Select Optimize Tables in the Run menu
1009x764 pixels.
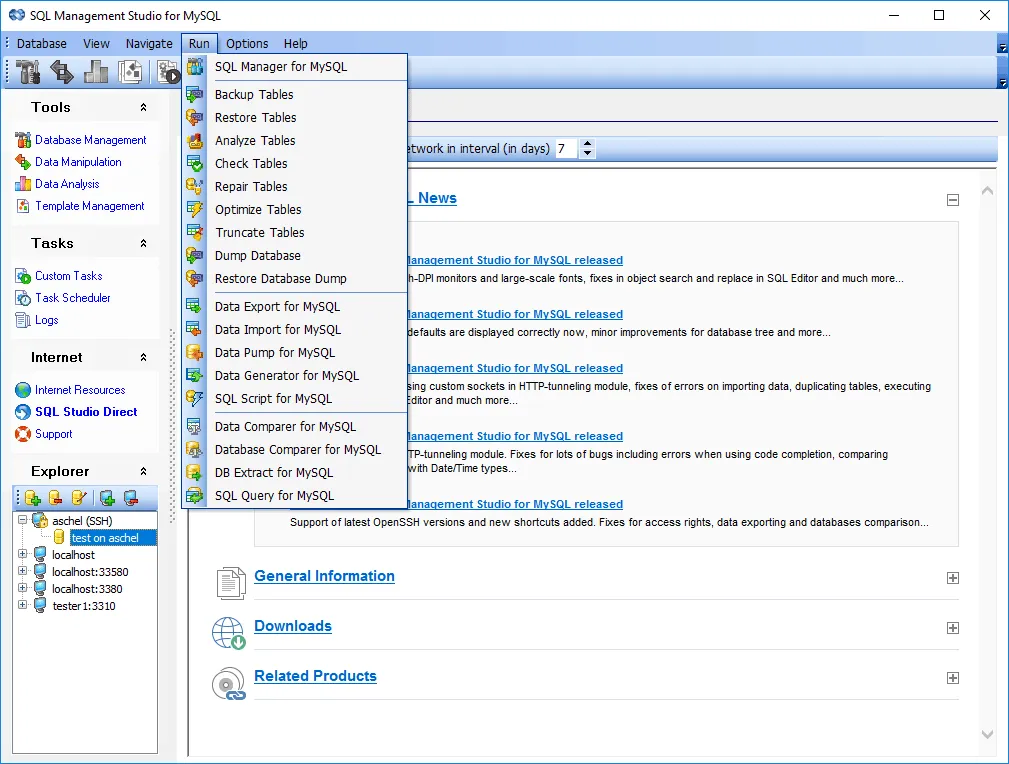pos(295,210)
